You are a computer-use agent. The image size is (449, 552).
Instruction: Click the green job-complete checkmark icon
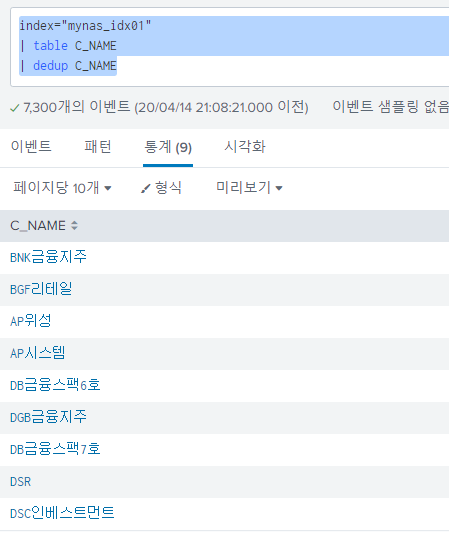pos(15,108)
